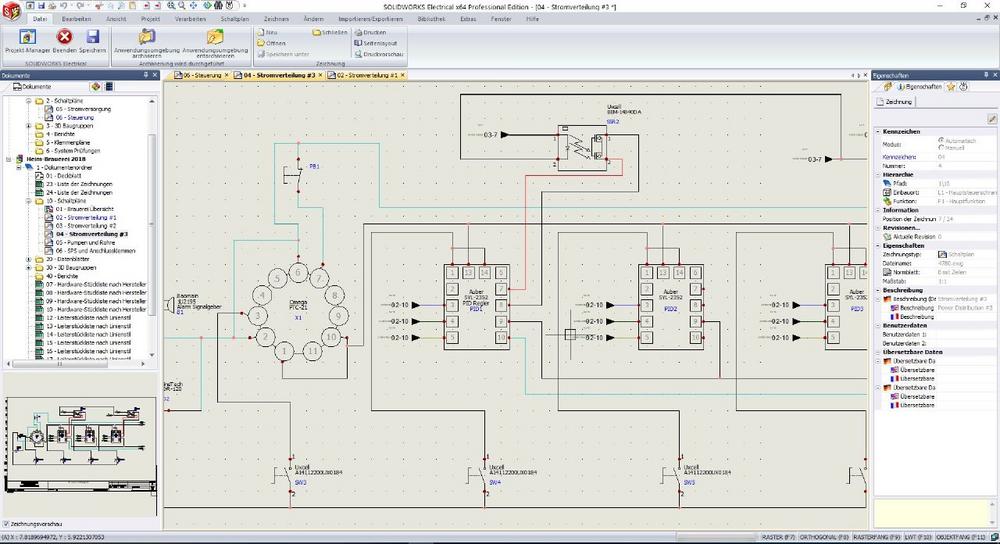Select 23 - Liste der Zeichnungen
Screen dimensions: 1000x544
click(x=78, y=184)
